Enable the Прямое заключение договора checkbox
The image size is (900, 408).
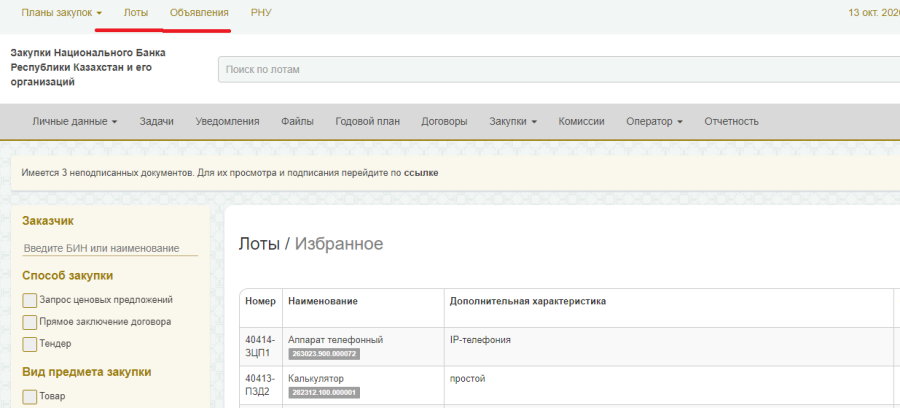click(29, 322)
